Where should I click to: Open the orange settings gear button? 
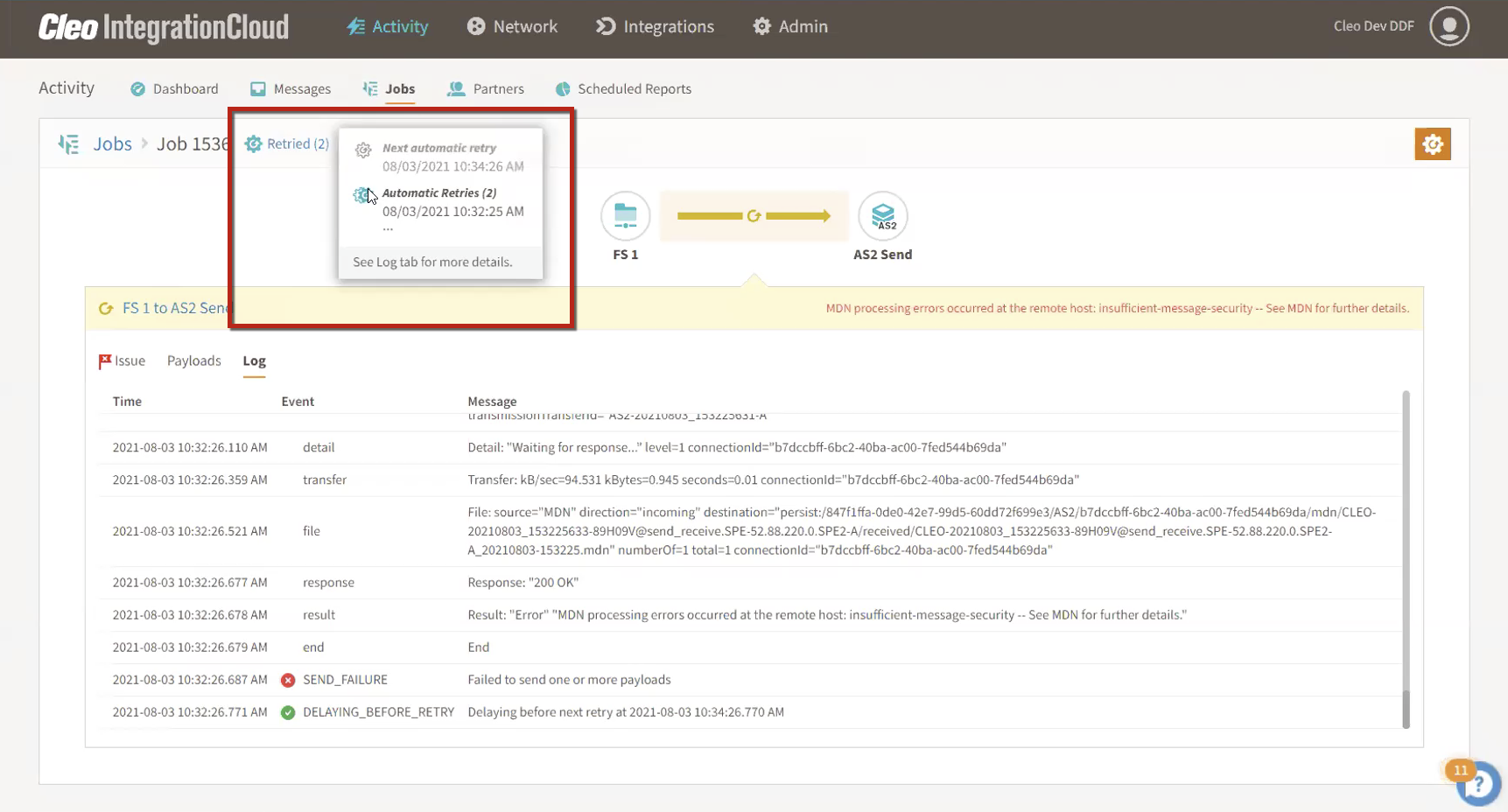tap(1433, 144)
